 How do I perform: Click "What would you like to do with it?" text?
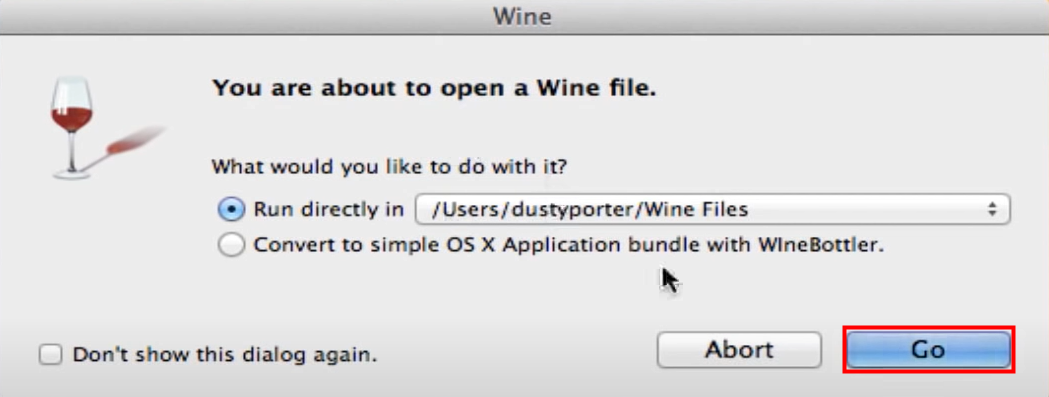click(389, 166)
